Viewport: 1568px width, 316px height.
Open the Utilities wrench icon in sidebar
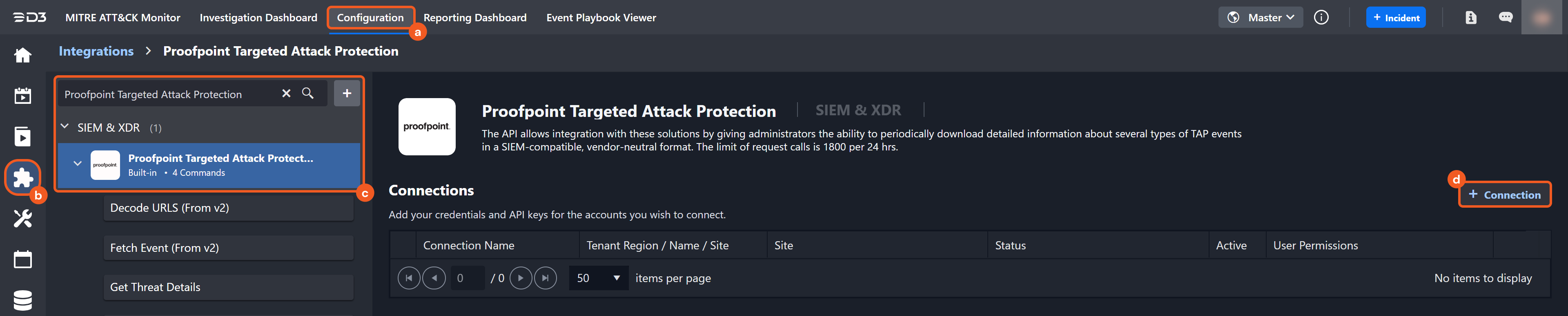point(22,219)
